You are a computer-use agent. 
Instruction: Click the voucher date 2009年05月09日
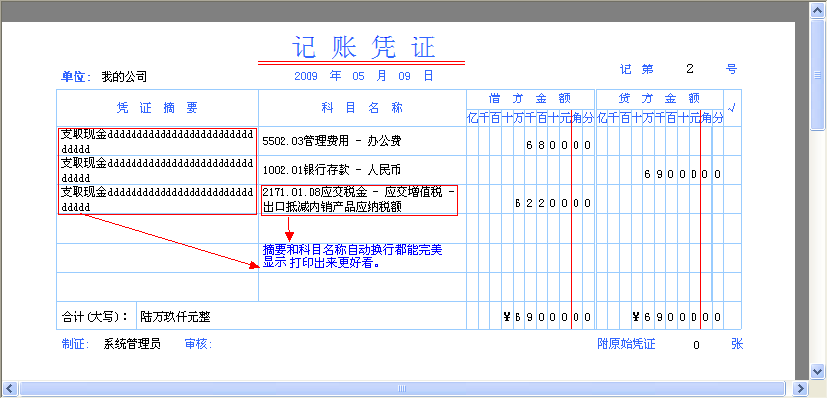(x=364, y=76)
